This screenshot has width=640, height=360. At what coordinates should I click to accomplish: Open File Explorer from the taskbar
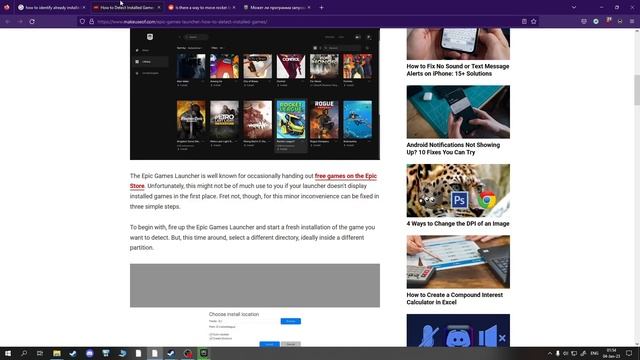(x=57, y=353)
